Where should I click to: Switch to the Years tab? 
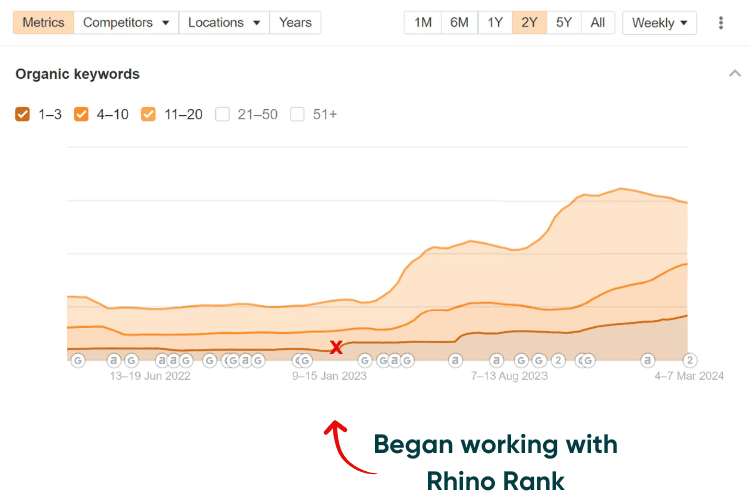[x=295, y=22]
